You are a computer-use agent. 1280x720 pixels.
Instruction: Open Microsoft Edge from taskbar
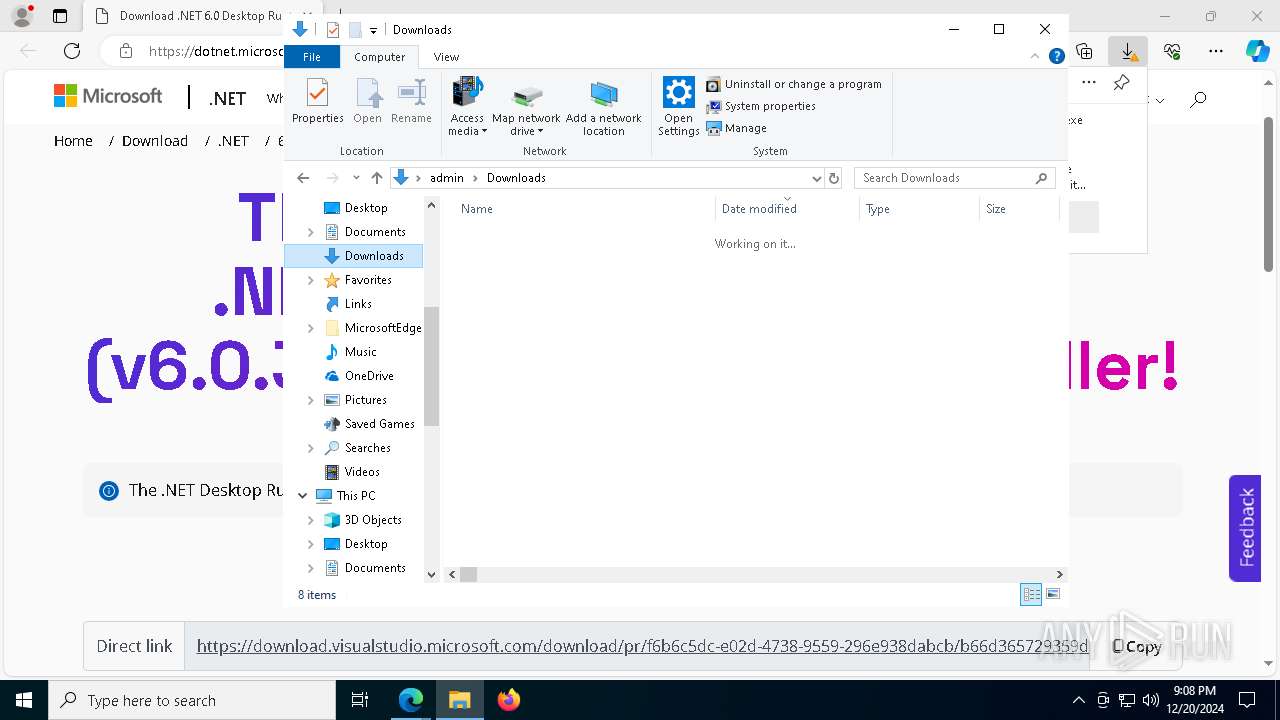411,700
